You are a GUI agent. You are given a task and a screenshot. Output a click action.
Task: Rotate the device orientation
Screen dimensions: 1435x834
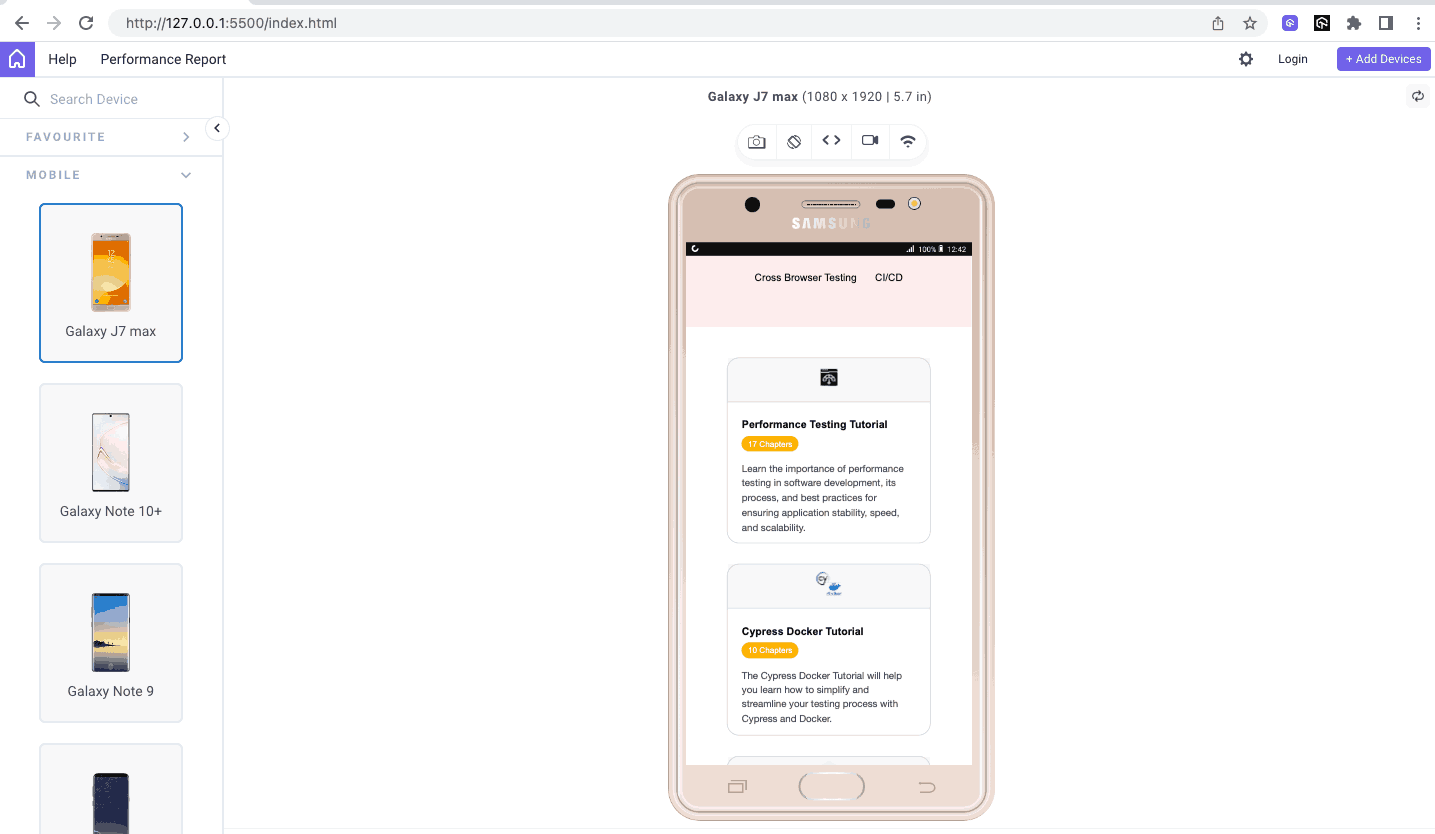point(794,141)
